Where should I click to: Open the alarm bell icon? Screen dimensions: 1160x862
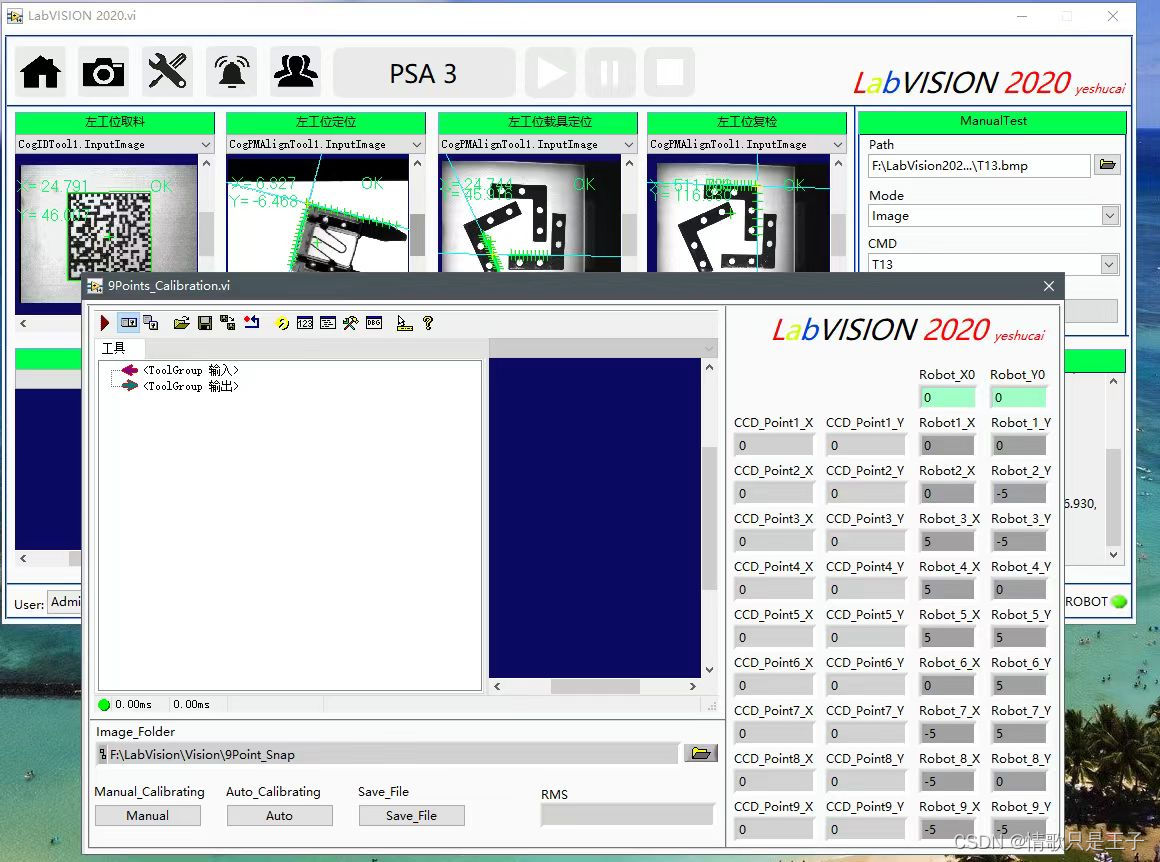click(x=230, y=71)
